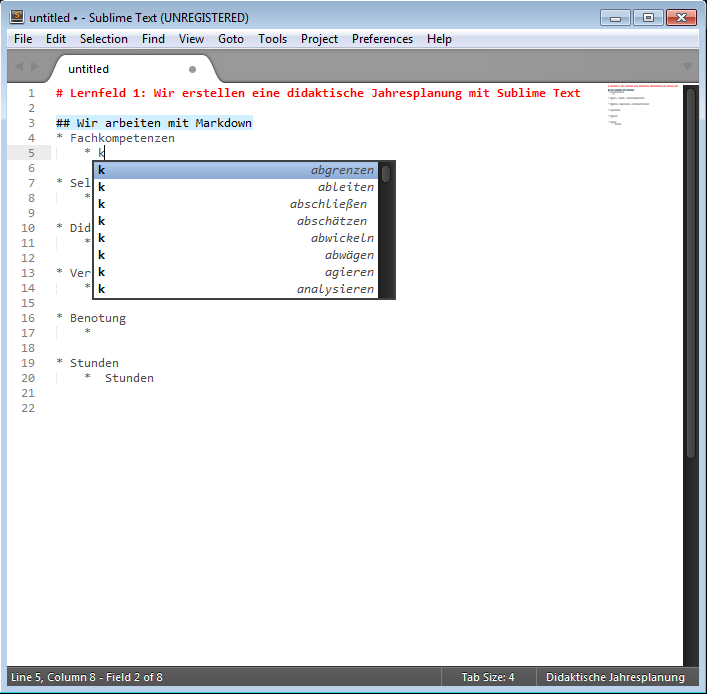Open the Goto menu
This screenshot has height=694, width=707.
(x=231, y=39)
